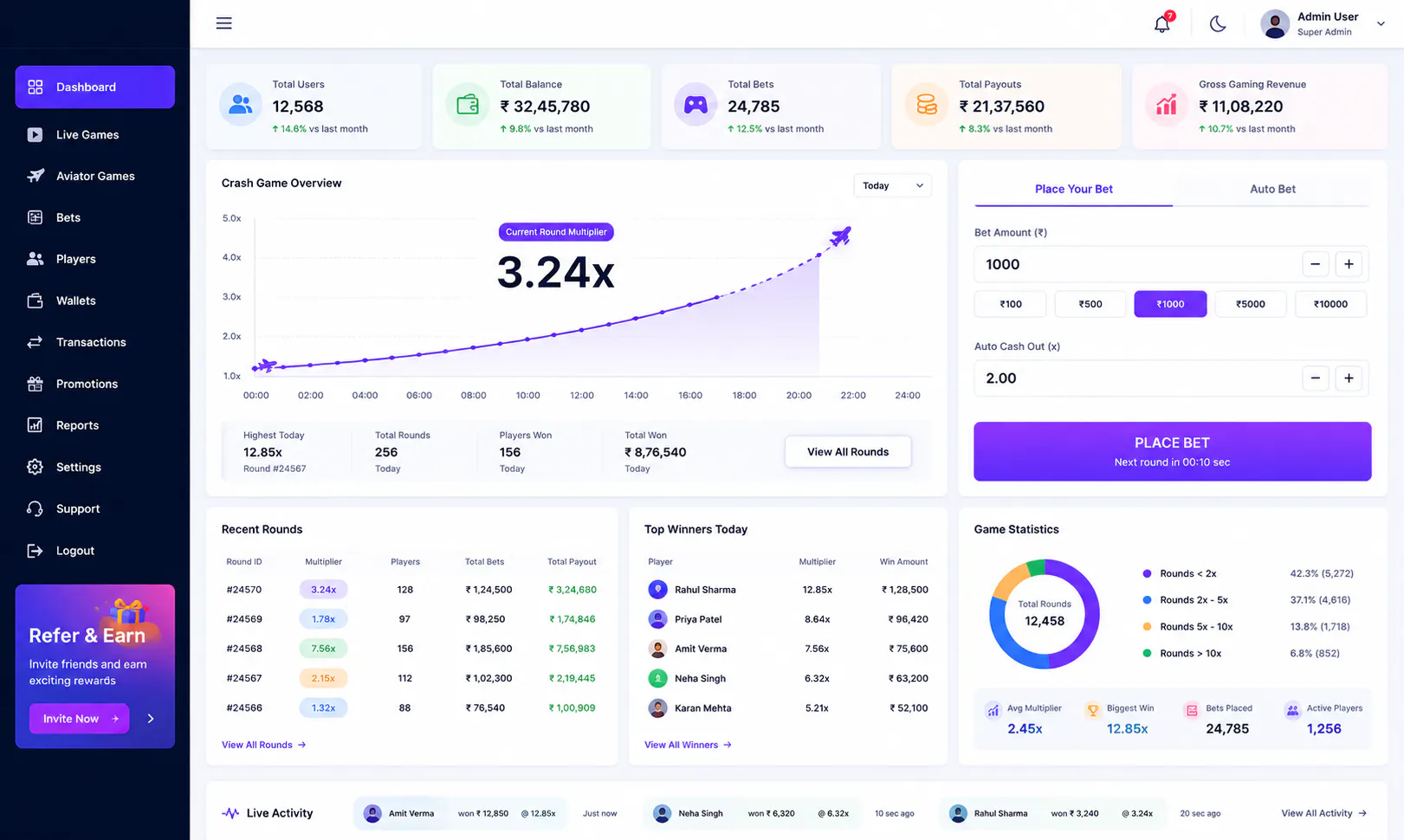Click View All Rounds button in overview

click(x=848, y=452)
